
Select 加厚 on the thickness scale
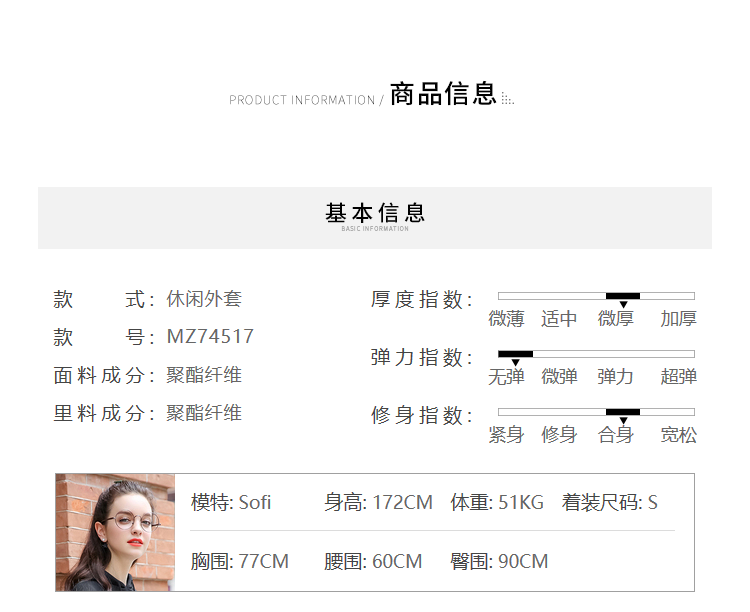pos(678,319)
